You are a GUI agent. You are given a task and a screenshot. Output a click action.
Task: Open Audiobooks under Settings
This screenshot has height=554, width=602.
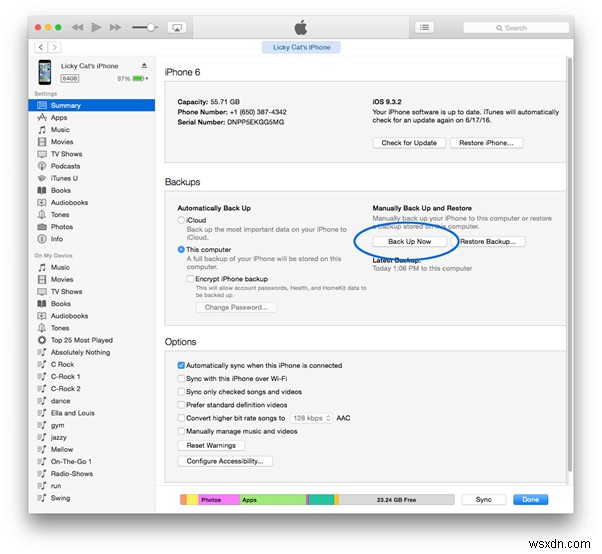pyautogui.click(x=91, y=202)
